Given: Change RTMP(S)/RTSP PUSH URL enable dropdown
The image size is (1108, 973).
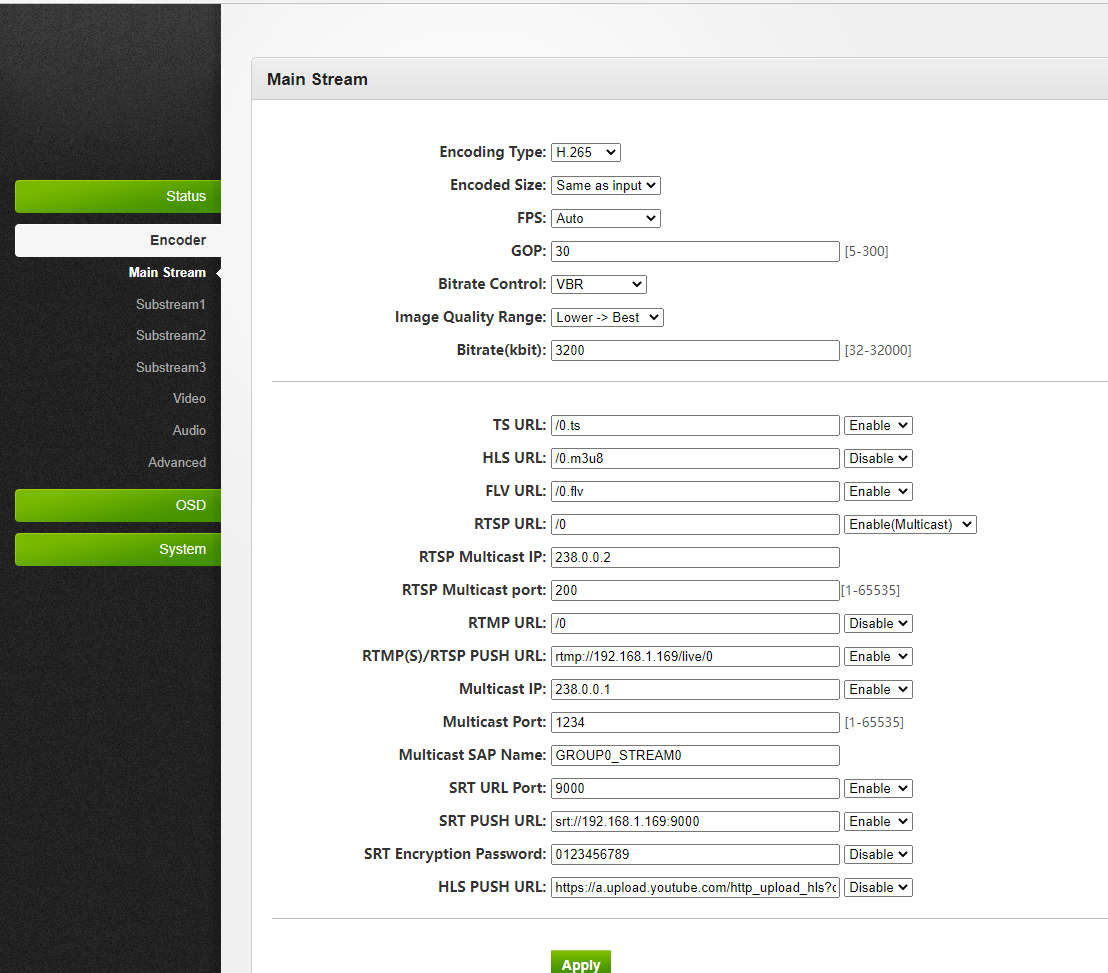Looking at the screenshot, I should click(x=878, y=656).
